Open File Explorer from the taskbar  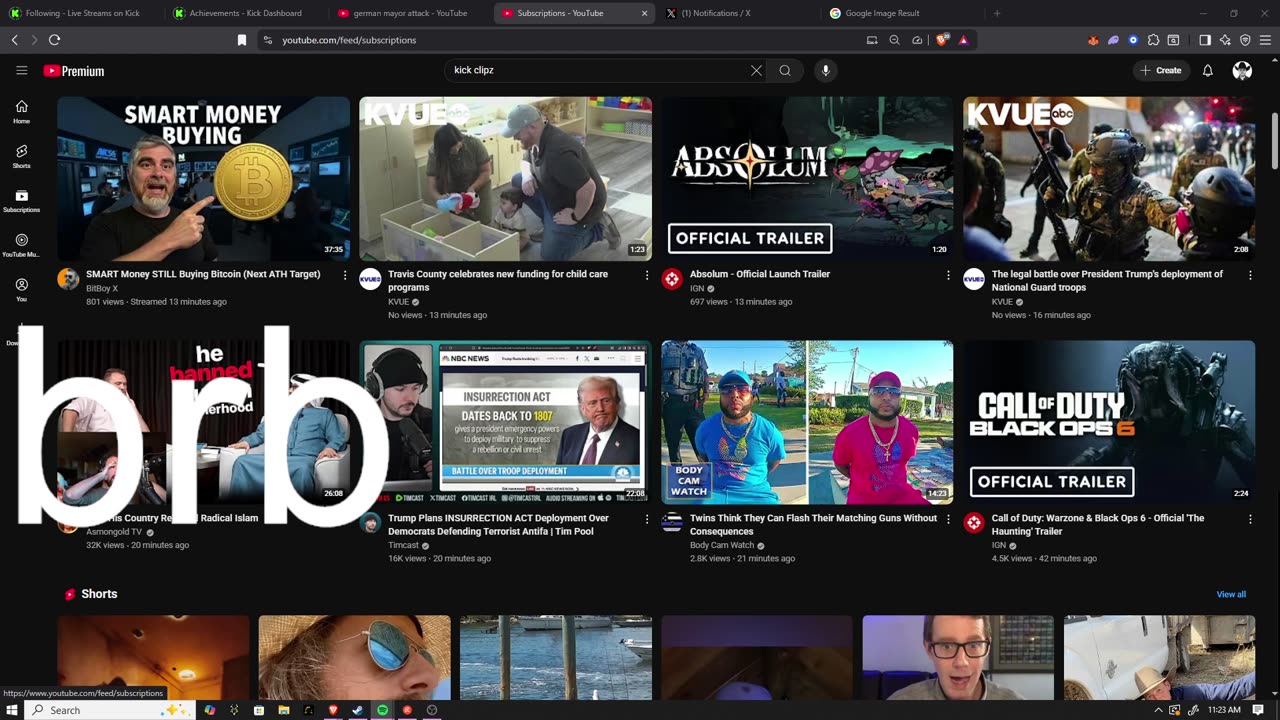(283, 710)
